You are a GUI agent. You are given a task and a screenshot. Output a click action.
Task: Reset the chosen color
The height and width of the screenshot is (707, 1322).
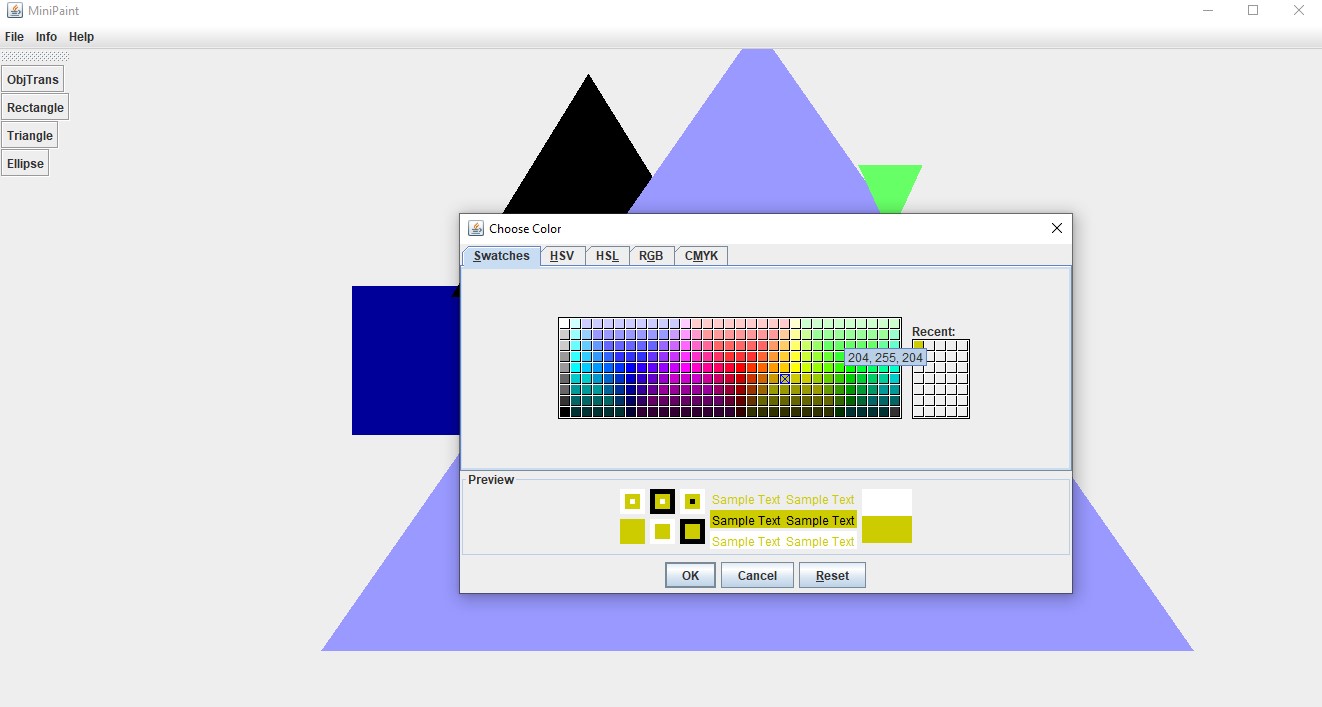click(832, 575)
